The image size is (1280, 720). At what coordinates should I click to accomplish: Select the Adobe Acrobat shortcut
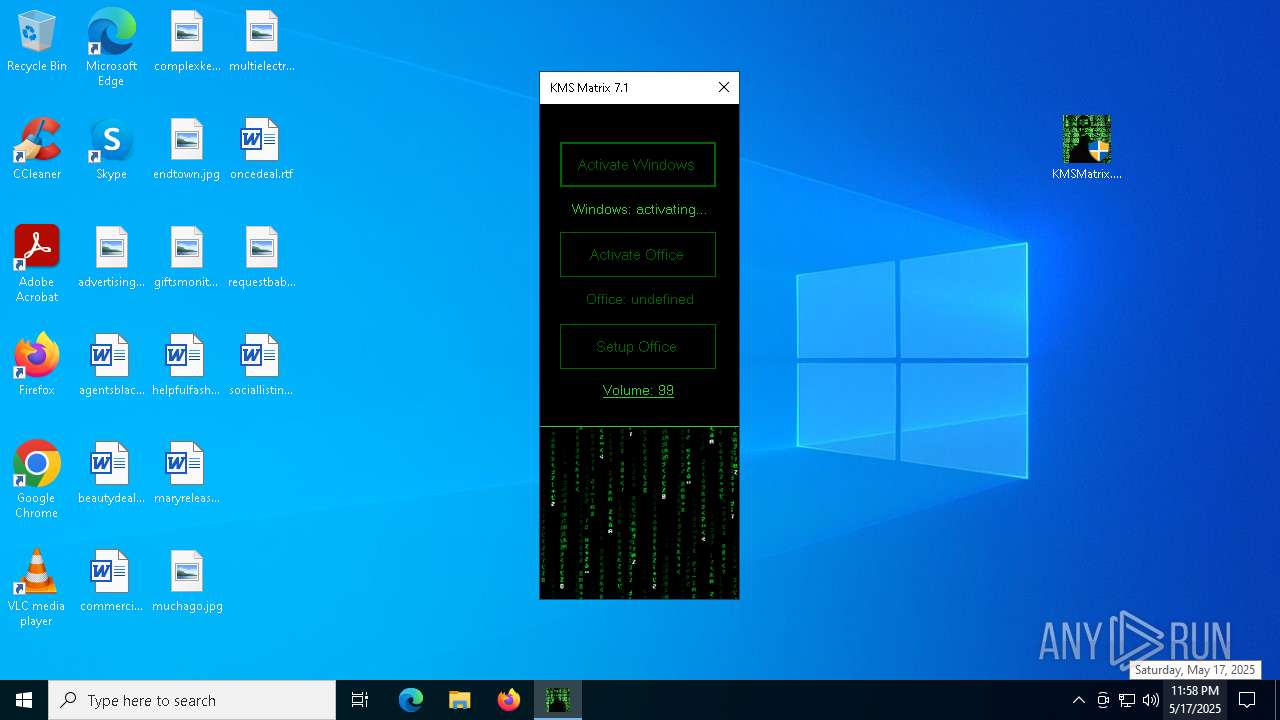pyautogui.click(x=37, y=264)
